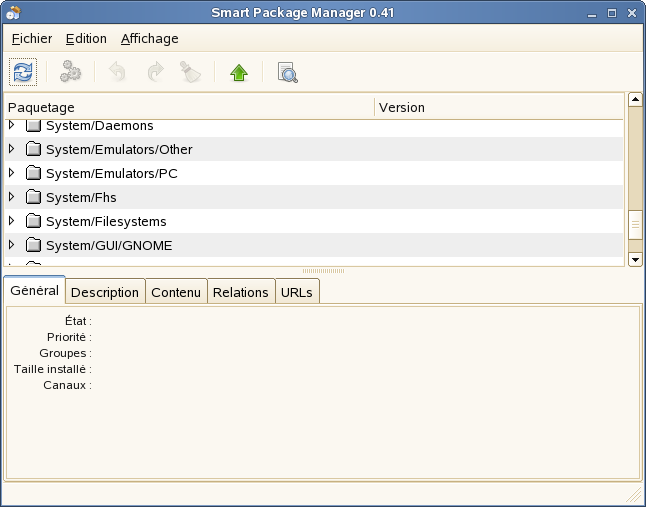
Task: Switch to the Relations tab
Action: point(240,292)
